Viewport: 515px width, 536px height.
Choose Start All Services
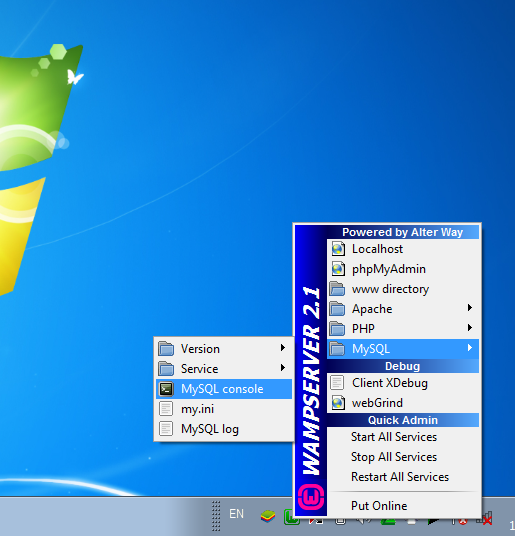tap(403, 437)
